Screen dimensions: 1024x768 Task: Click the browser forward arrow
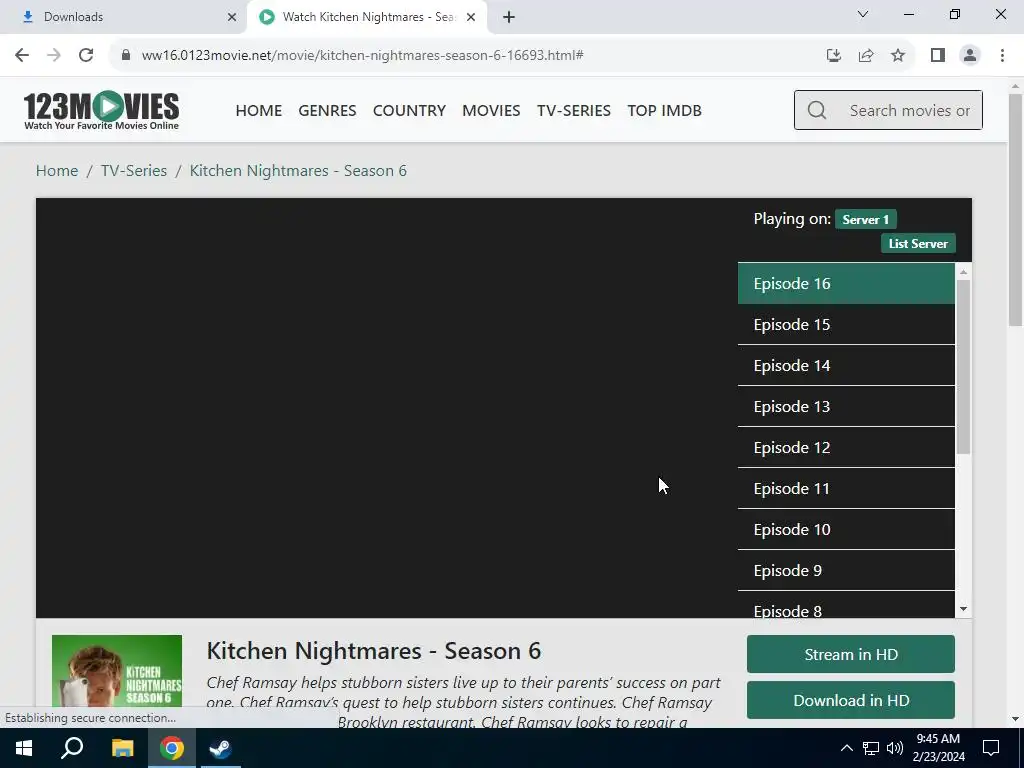(54, 55)
